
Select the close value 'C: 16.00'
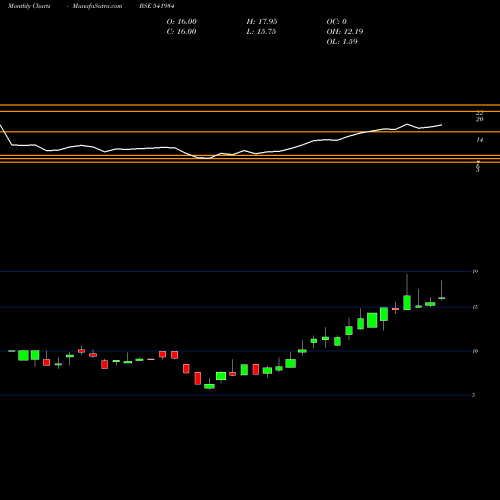coord(181,32)
